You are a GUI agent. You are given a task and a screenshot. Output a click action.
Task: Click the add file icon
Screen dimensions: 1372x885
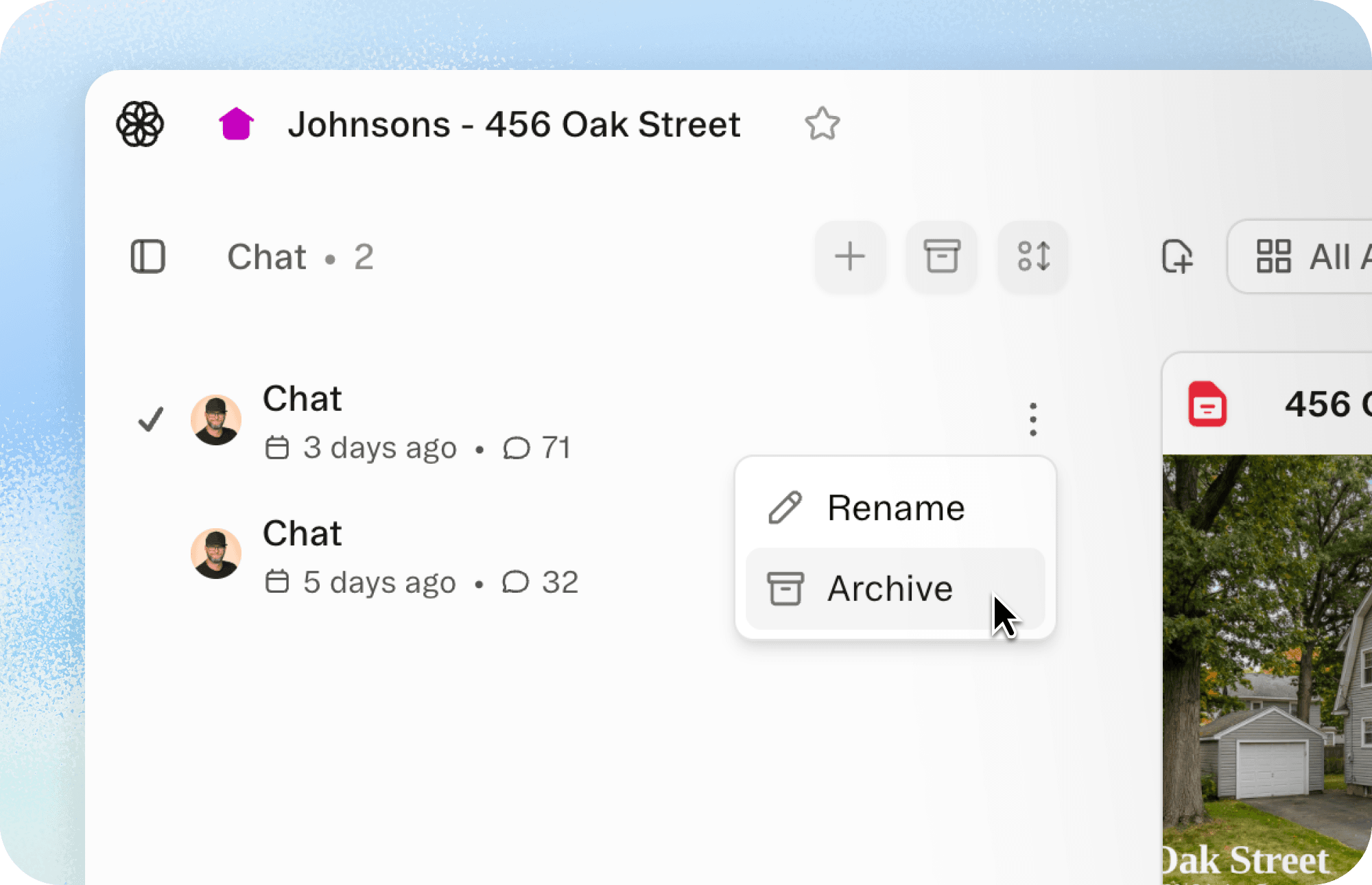tap(1177, 257)
